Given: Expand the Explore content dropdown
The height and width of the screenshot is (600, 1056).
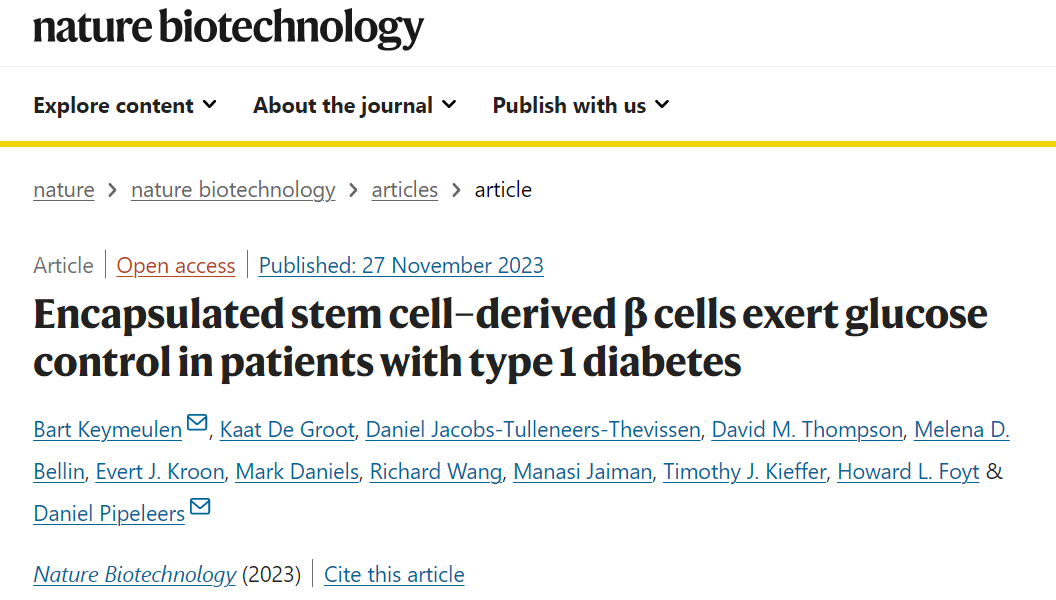Looking at the screenshot, I should pyautogui.click(x=125, y=105).
